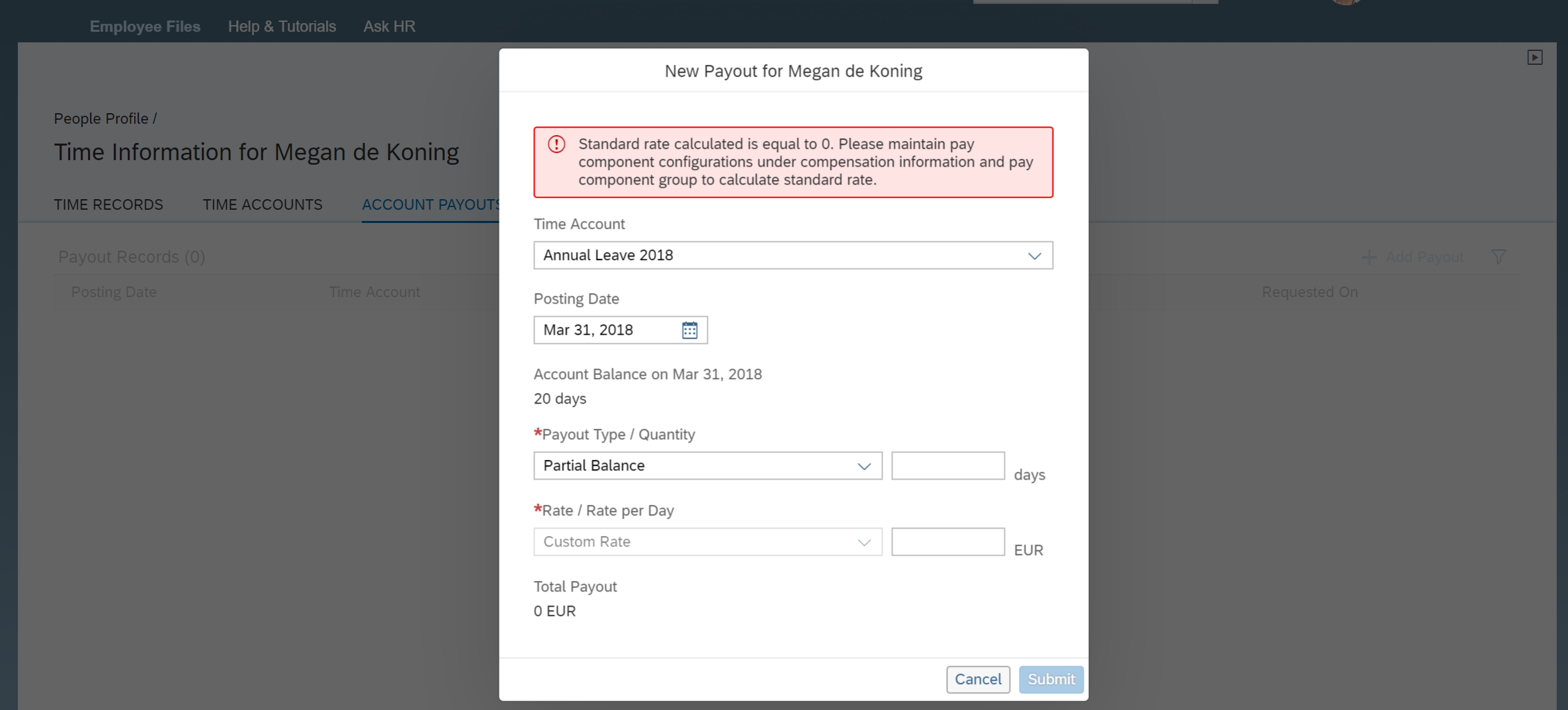Click the plus icon for Add Payout
This screenshot has height=710, width=1568.
(1370, 257)
